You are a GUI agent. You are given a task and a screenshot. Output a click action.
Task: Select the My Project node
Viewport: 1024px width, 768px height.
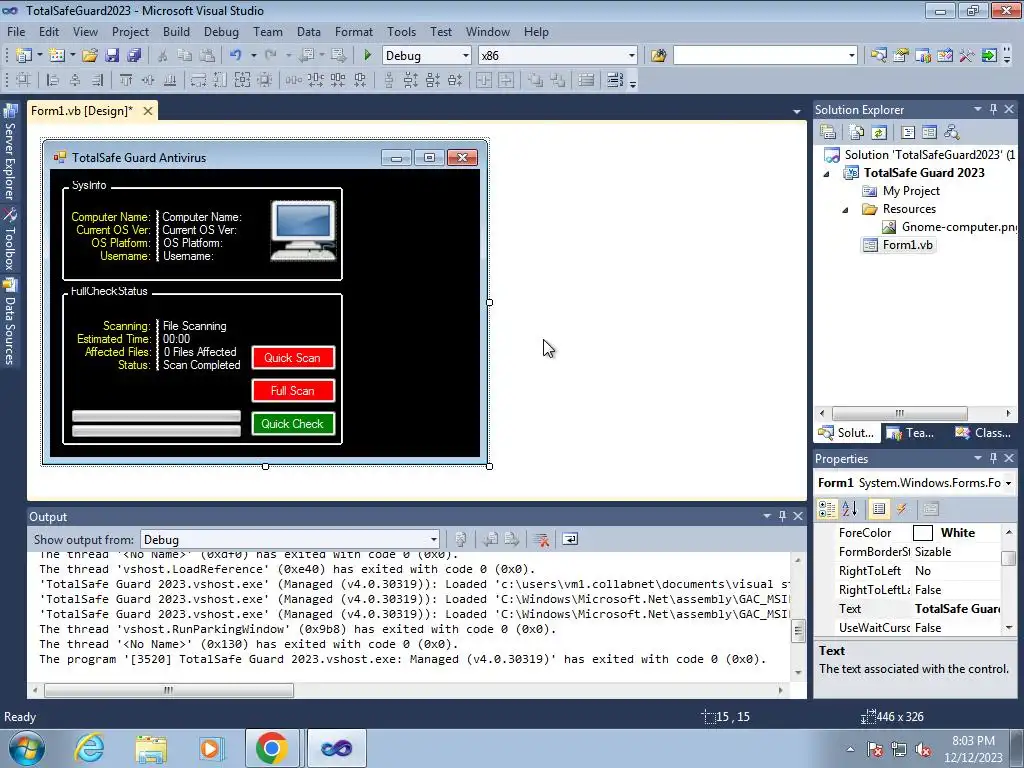click(901, 191)
